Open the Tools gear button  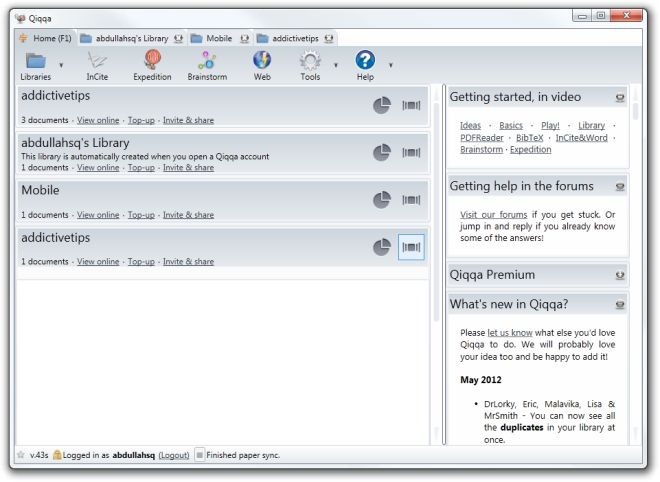(x=310, y=66)
